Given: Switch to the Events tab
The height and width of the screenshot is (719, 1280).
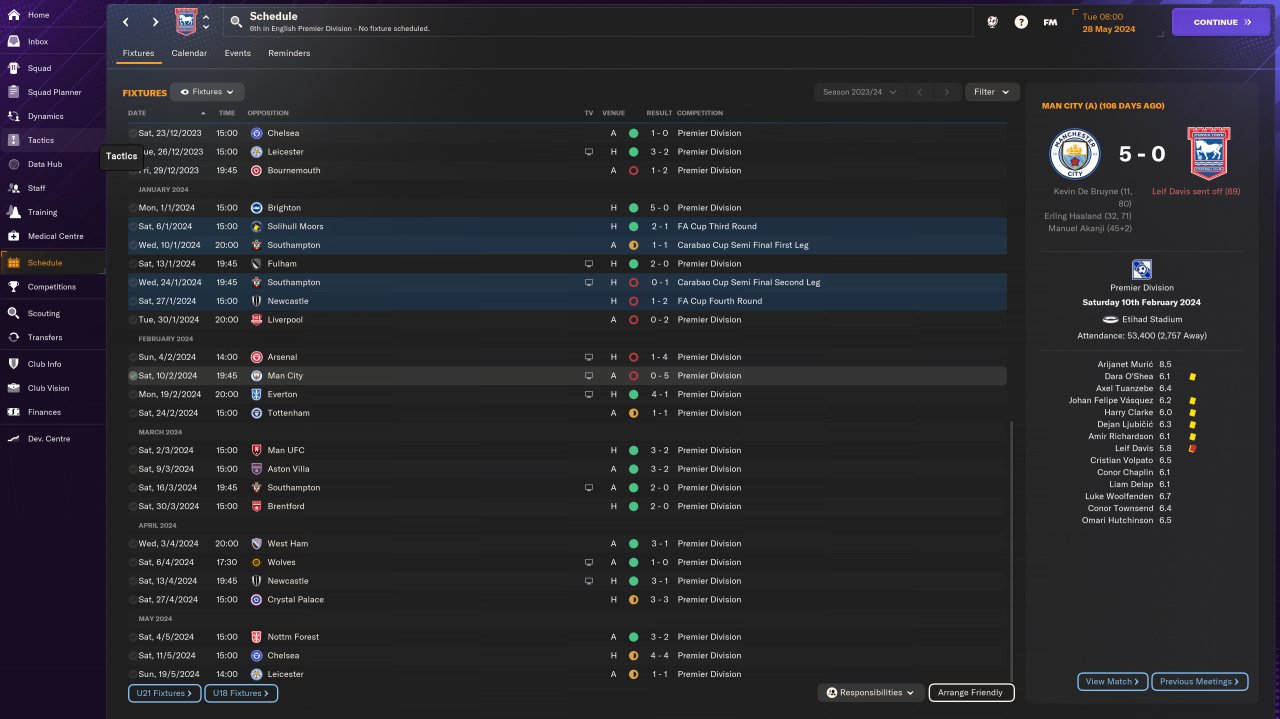Looking at the screenshot, I should (x=238, y=53).
